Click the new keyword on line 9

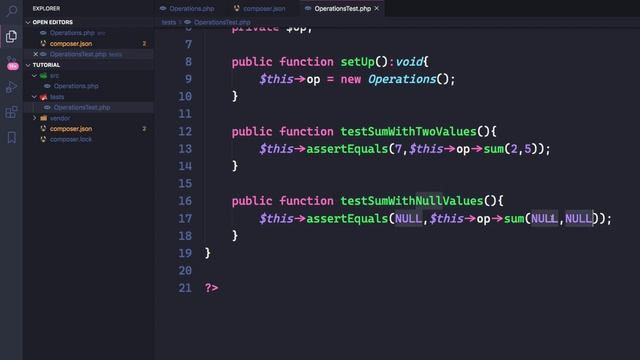351,79
